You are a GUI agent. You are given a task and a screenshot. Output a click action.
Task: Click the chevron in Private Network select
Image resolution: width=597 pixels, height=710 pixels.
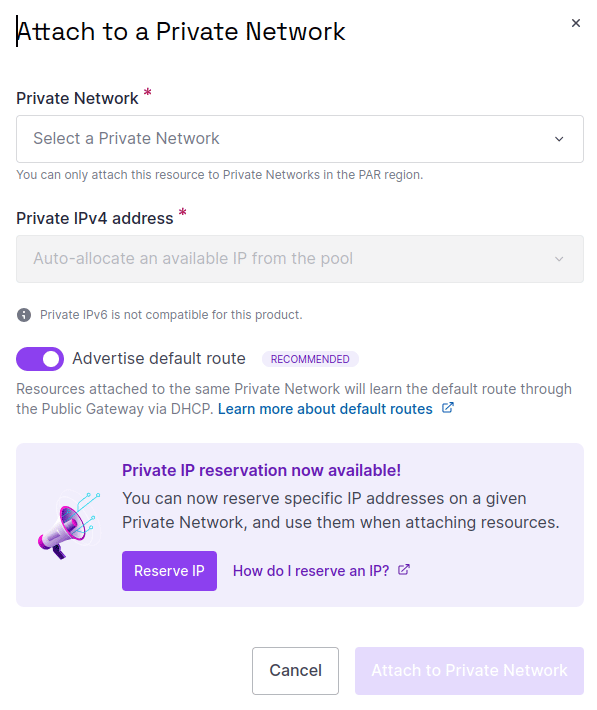[x=559, y=139]
